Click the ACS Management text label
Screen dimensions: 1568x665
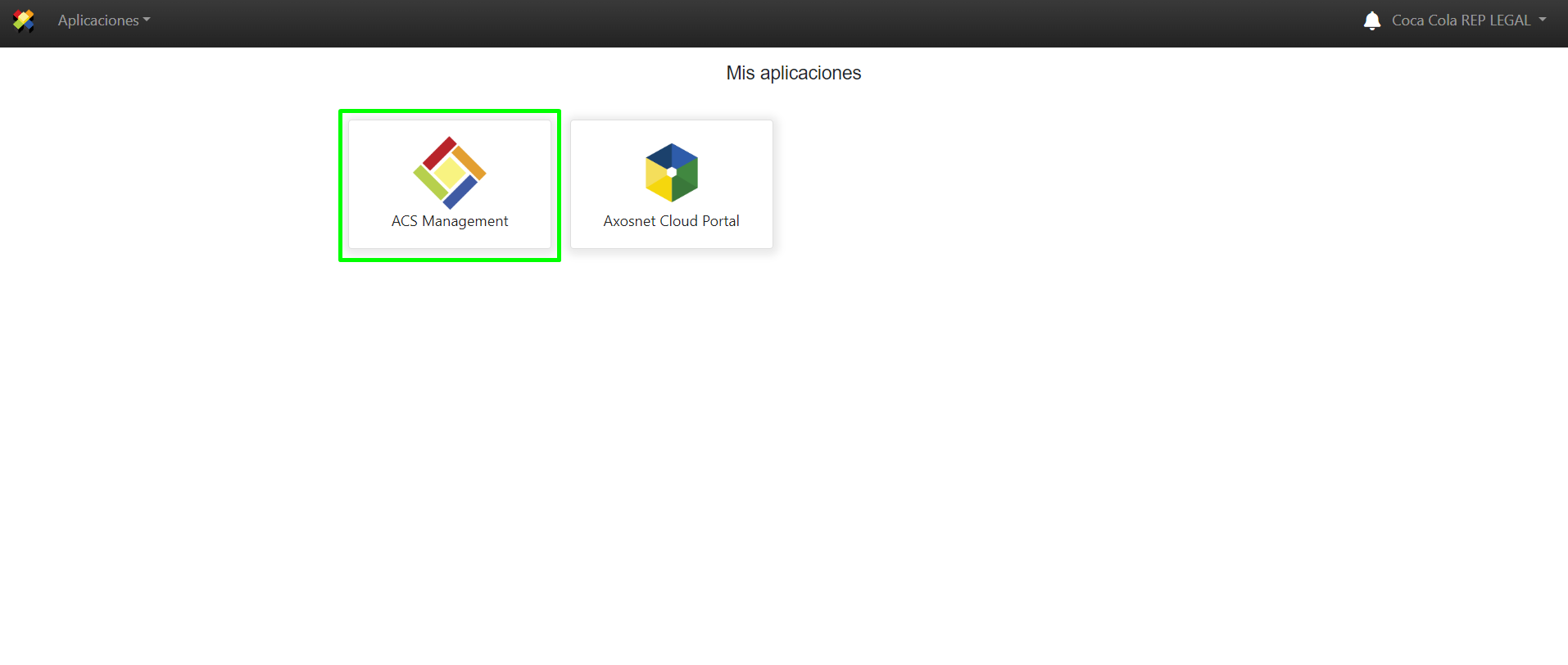[449, 221]
